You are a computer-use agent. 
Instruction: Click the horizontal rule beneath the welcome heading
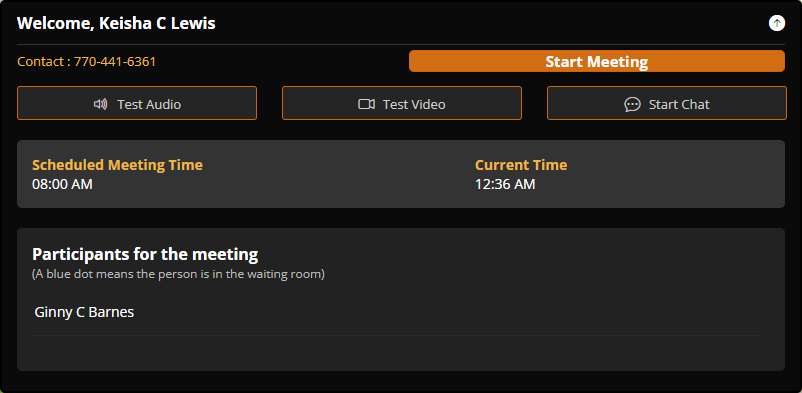401,45
